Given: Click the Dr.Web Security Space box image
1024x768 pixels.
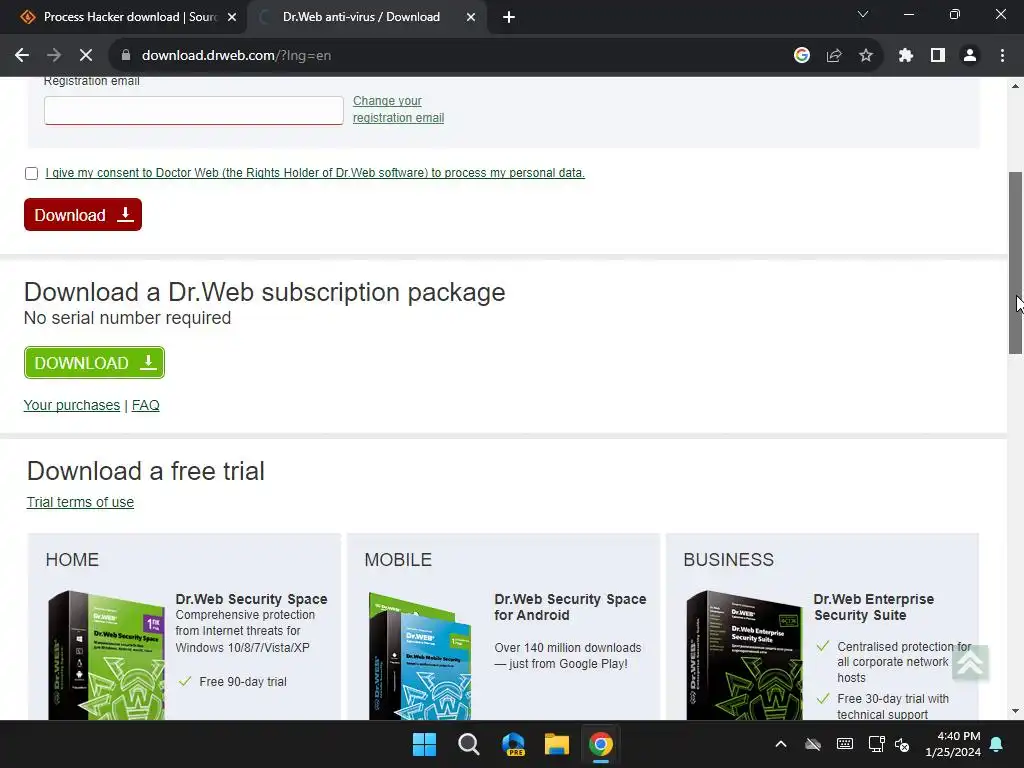Looking at the screenshot, I should click(106, 655).
